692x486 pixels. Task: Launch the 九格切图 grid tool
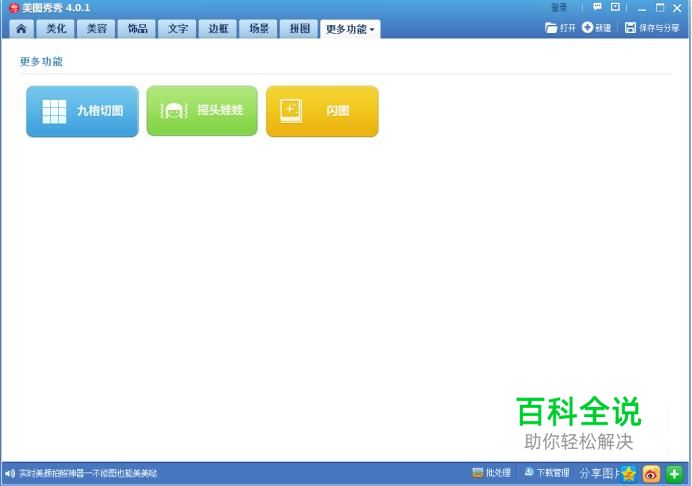pyautogui.click(x=82, y=111)
